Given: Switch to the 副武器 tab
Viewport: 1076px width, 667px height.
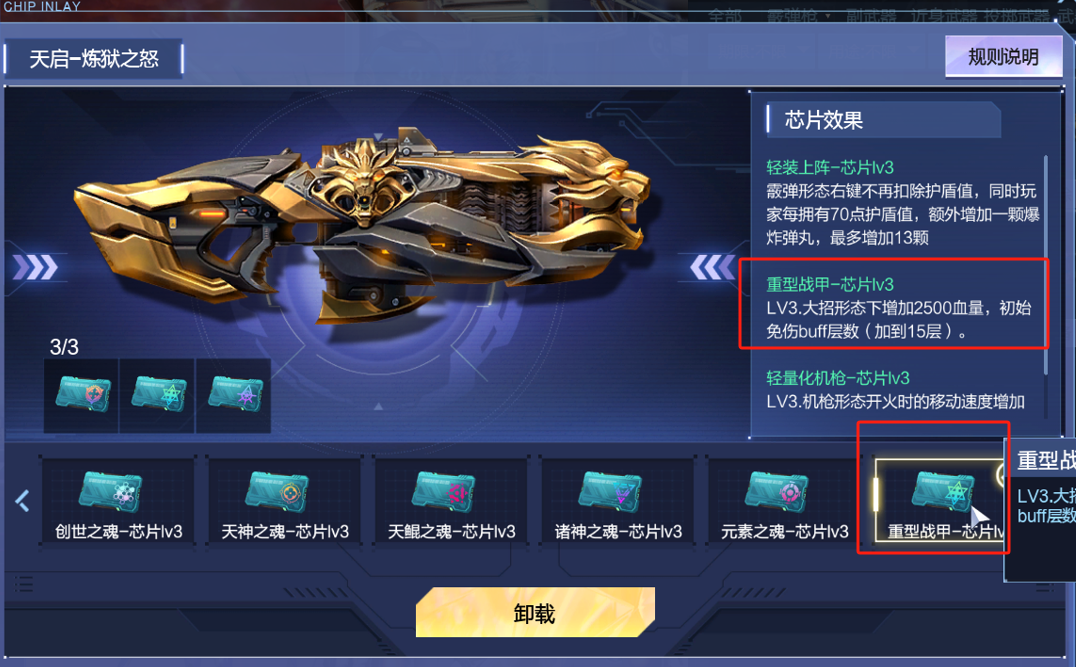Looking at the screenshot, I should pyautogui.click(x=871, y=16).
